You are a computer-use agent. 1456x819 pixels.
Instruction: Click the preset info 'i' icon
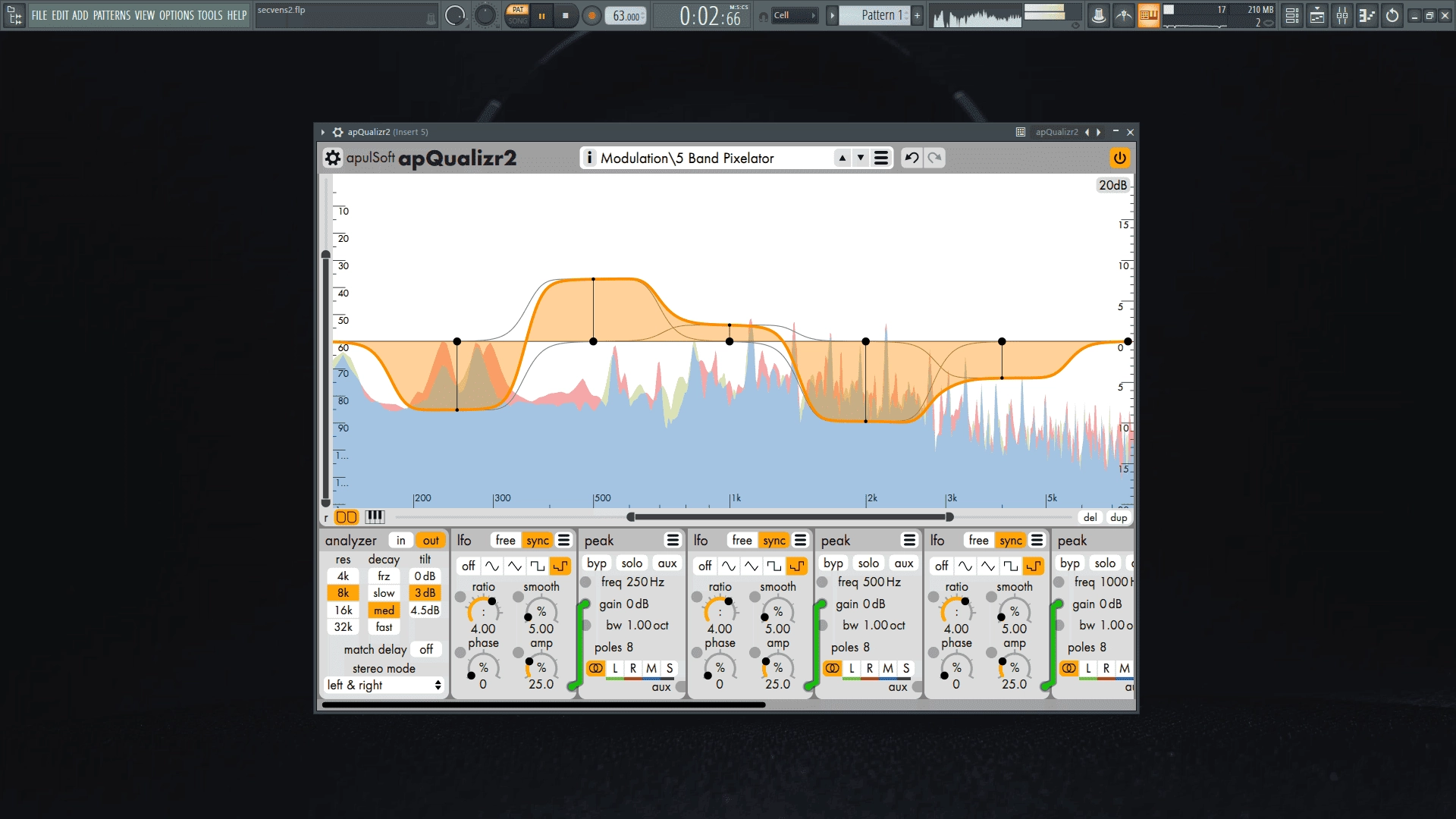(589, 158)
